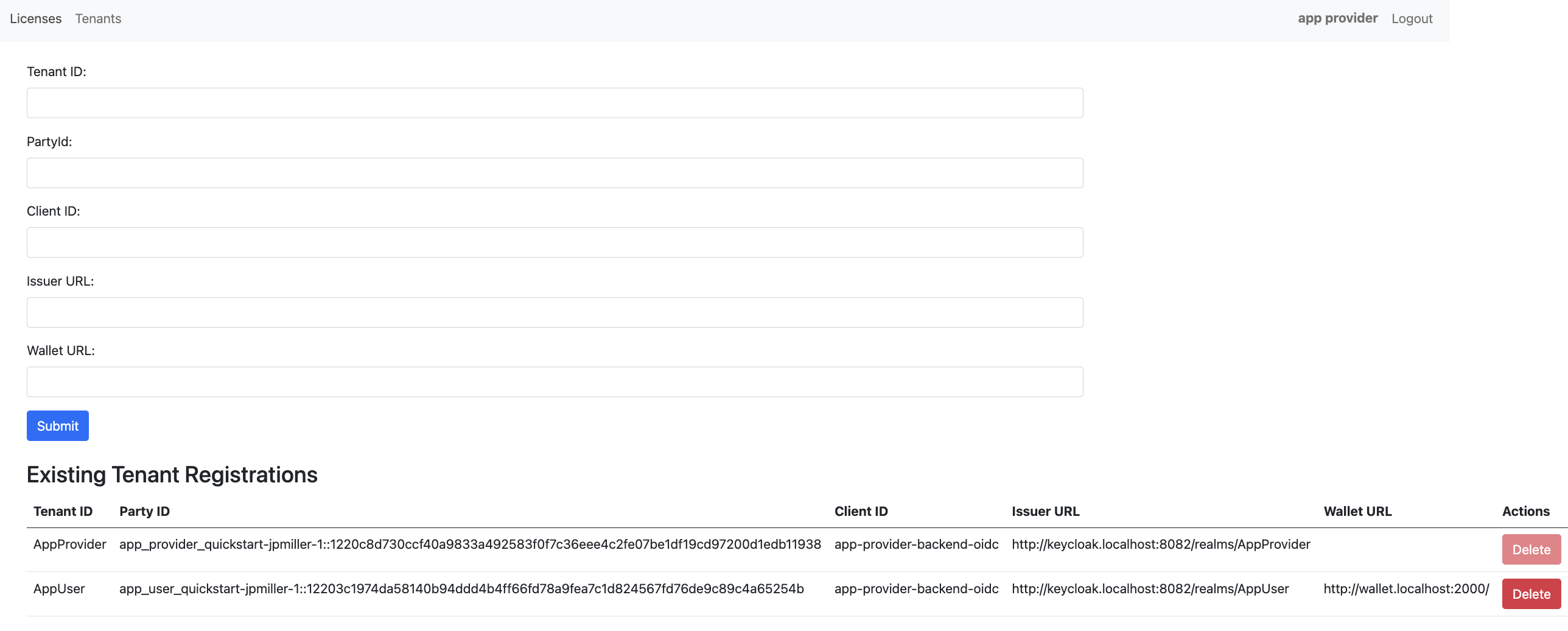Click the app provider username
Image resolution: width=1568 pixels, height=631 pixels.
1337,18
